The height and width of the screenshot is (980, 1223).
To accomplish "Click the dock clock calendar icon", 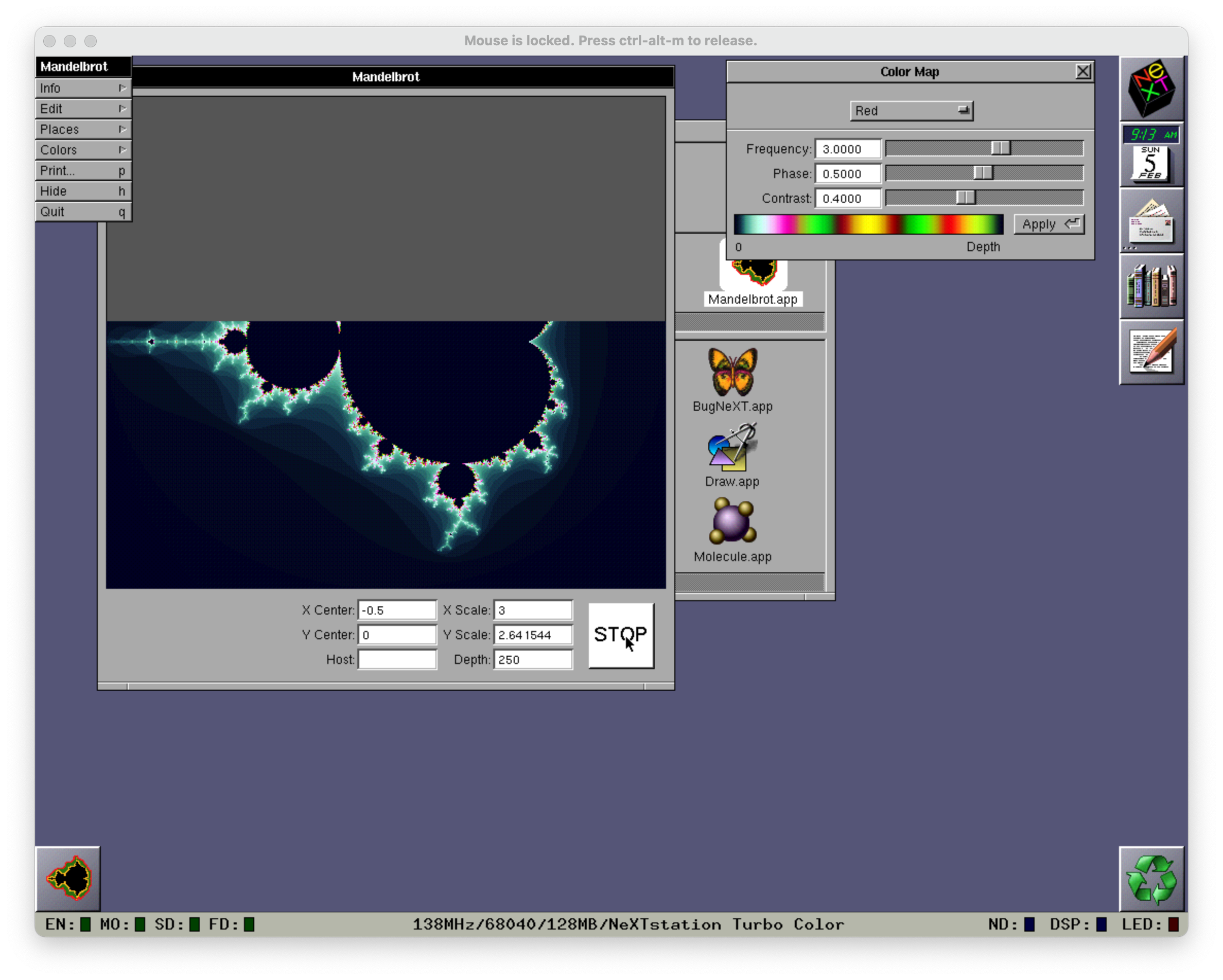I will click(1151, 155).
